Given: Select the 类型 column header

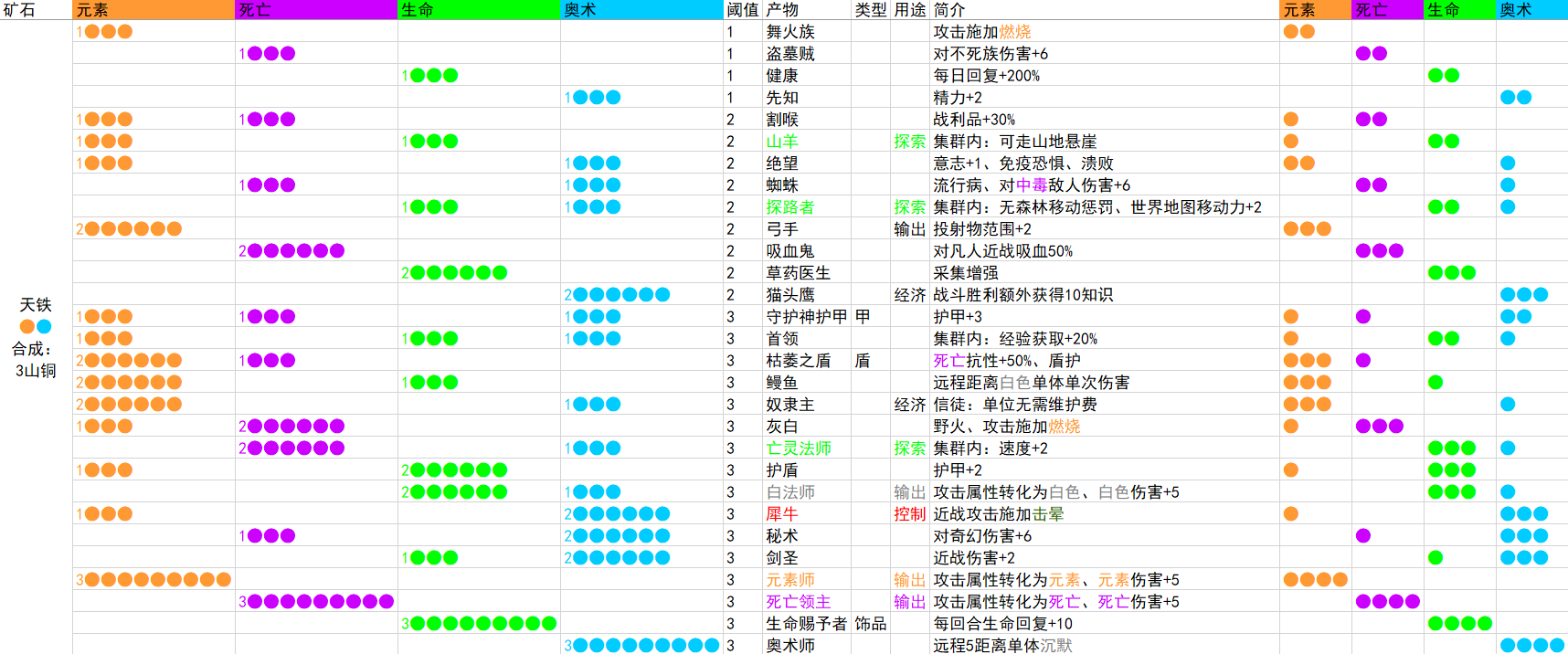Looking at the screenshot, I should (871, 10).
